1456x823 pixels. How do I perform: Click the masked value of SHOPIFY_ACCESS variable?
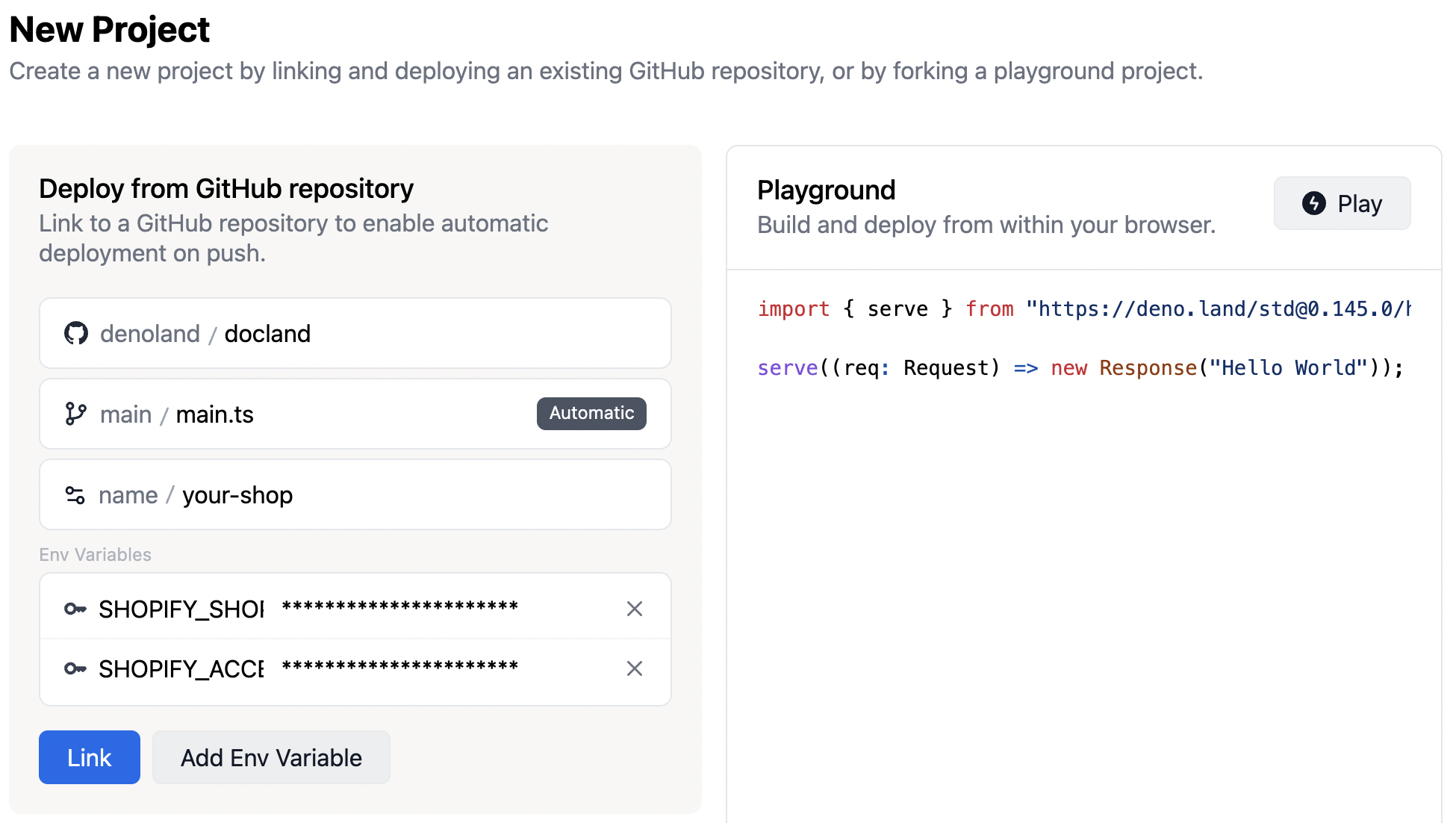[x=400, y=667]
